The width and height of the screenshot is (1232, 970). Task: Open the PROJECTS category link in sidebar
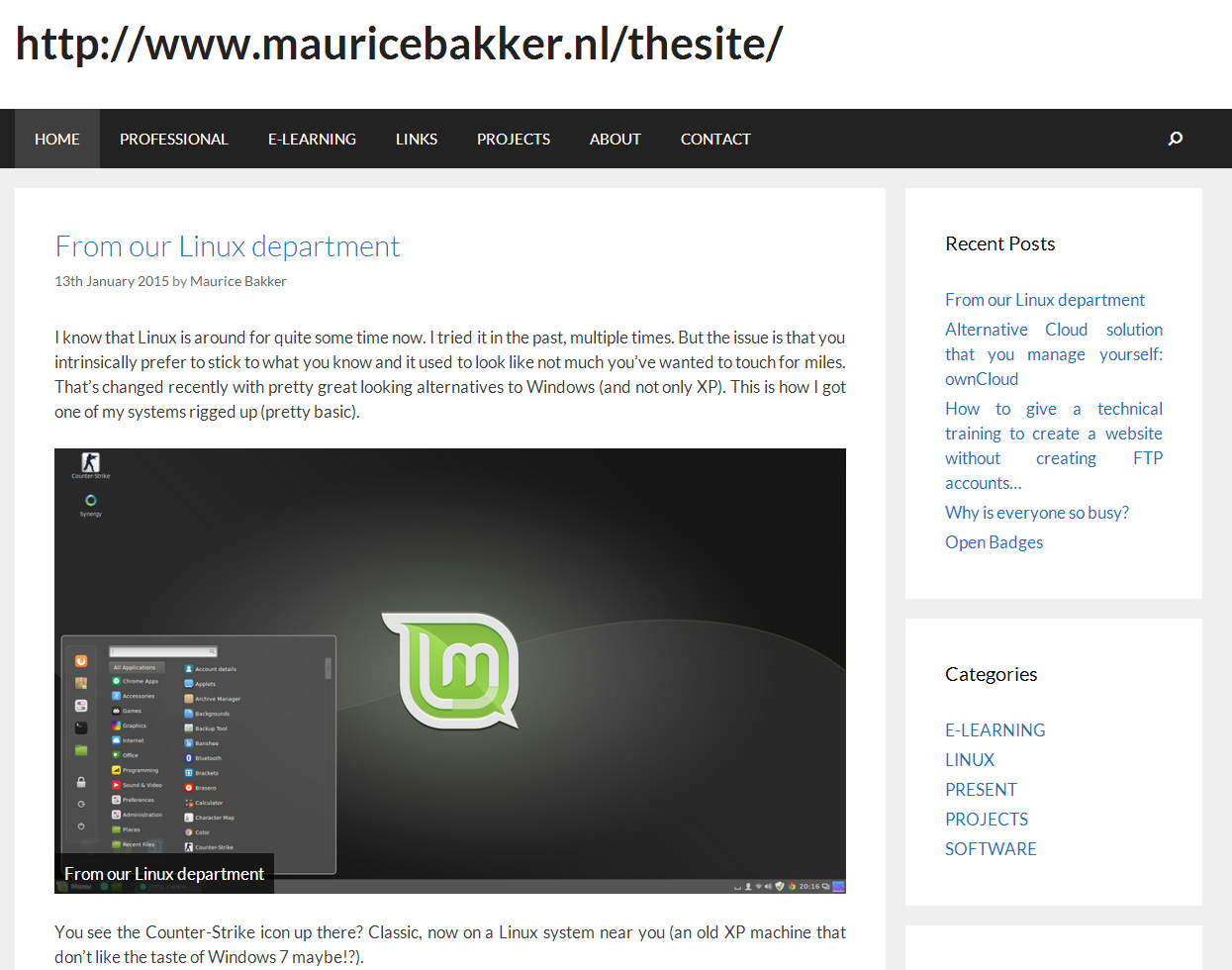987,820
